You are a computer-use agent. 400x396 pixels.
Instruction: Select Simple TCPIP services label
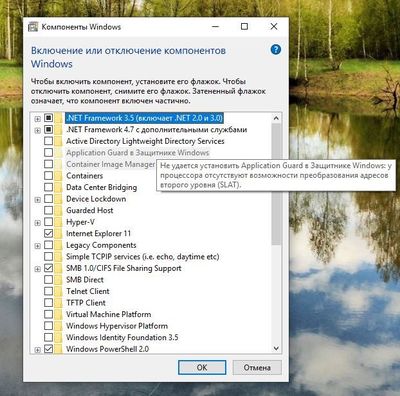click(x=143, y=257)
